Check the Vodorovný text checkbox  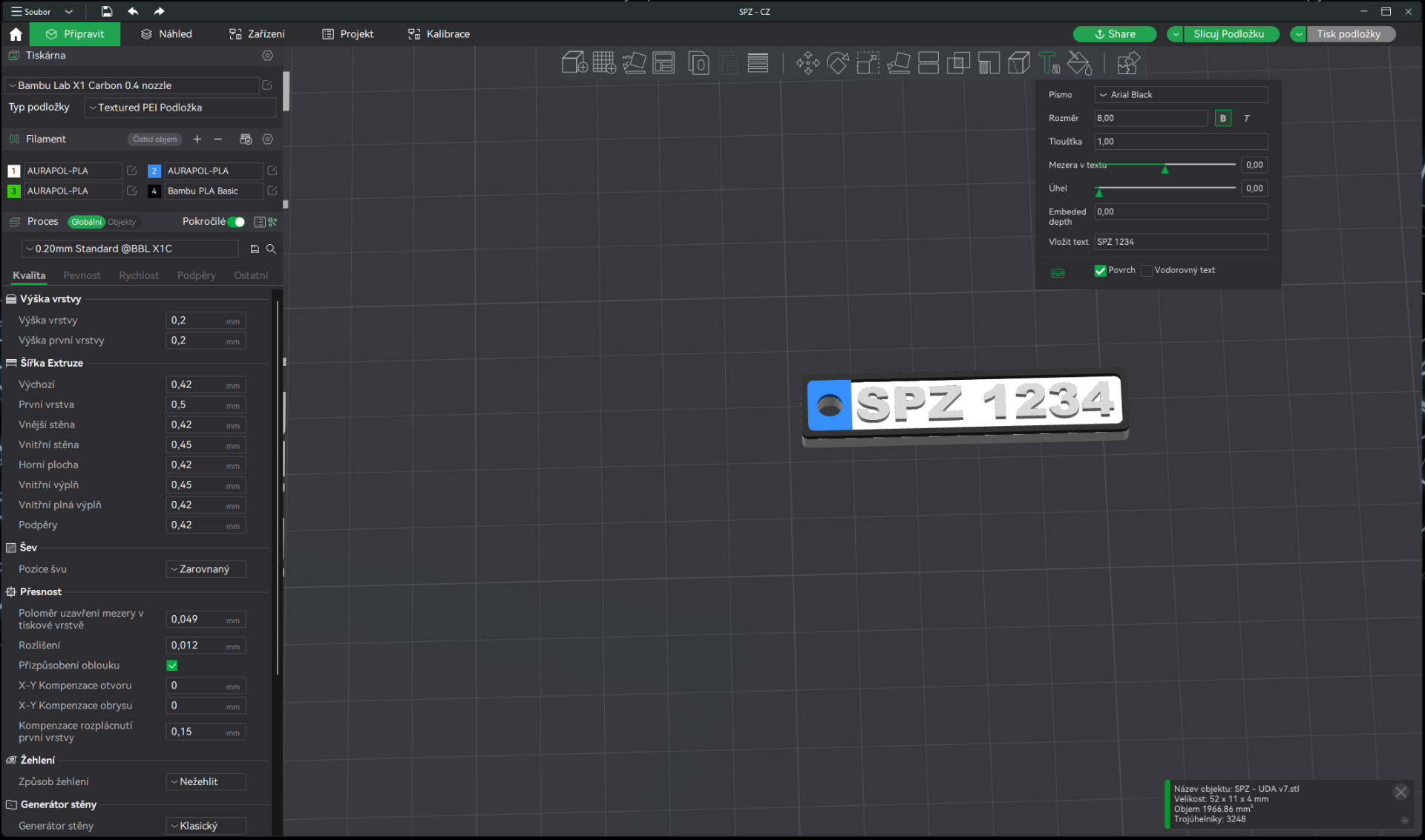tap(1147, 271)
